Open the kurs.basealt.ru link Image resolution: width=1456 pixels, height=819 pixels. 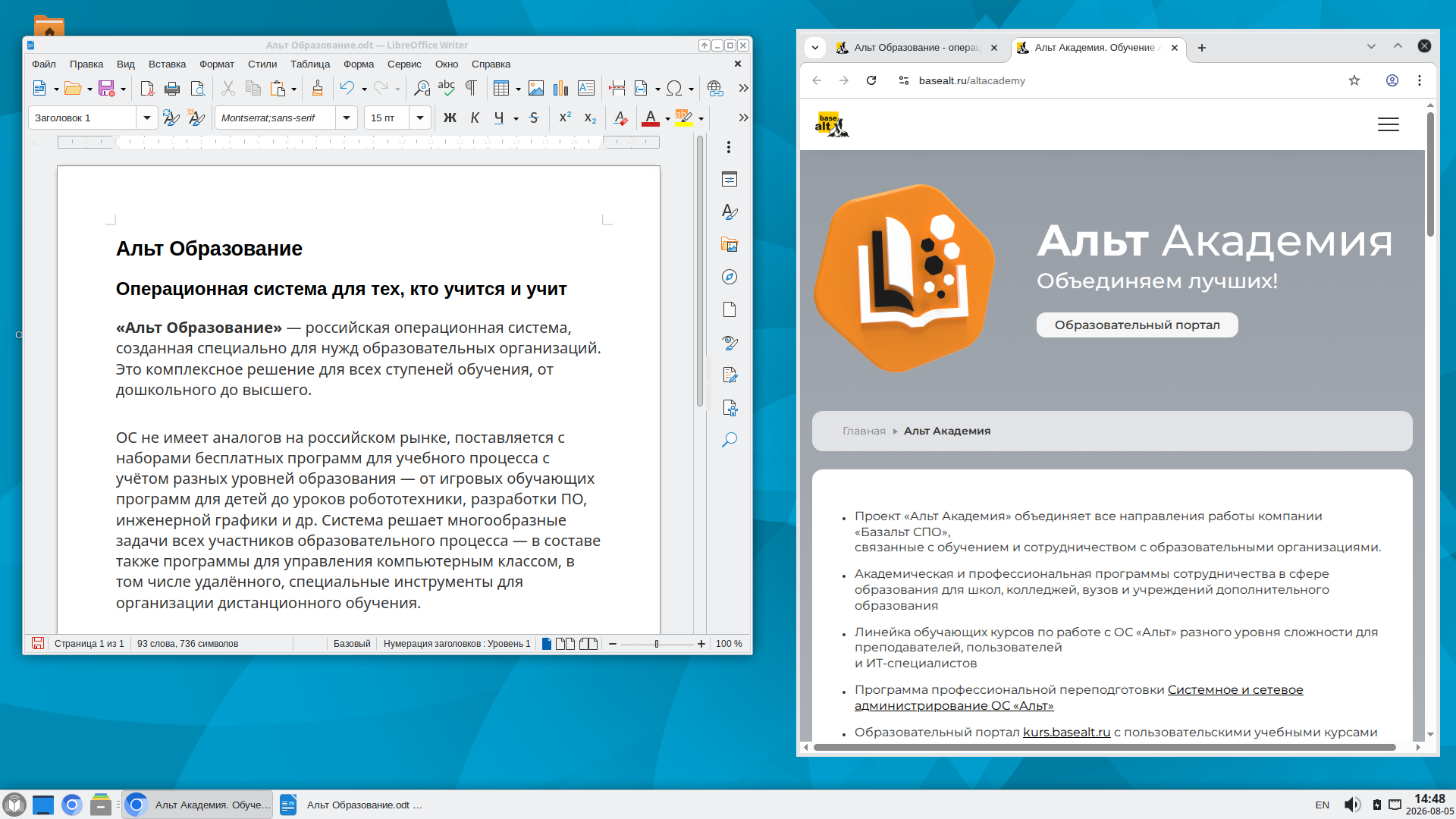coord(1066,733)
